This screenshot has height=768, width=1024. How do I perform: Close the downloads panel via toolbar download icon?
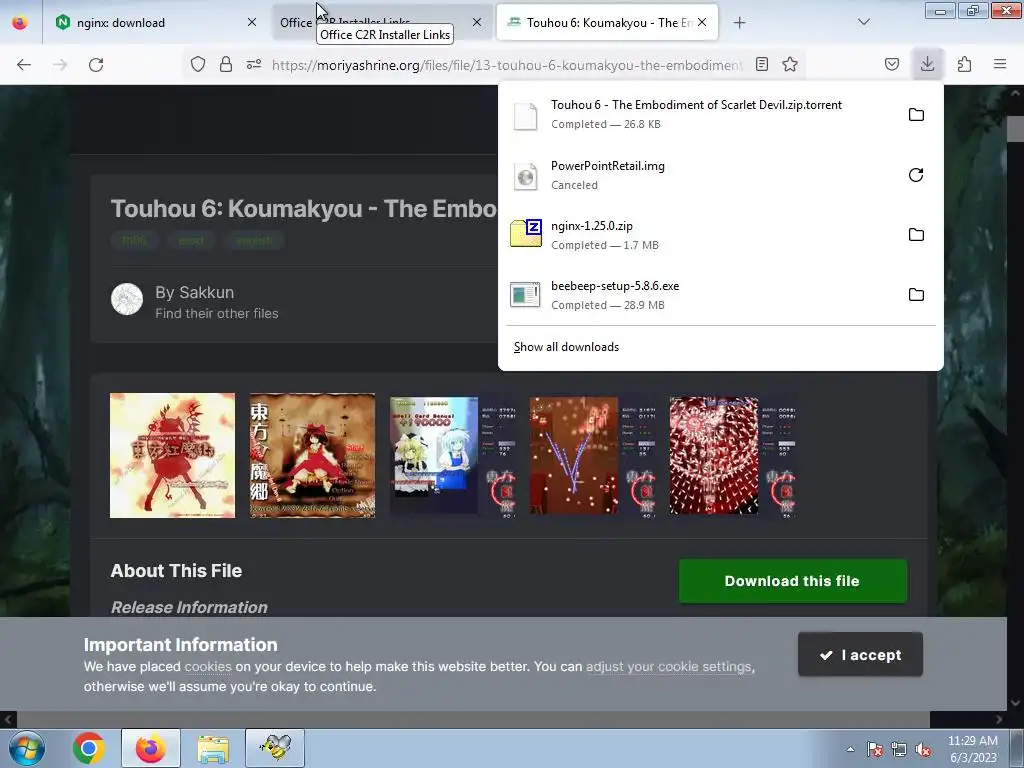coord(927,64)
